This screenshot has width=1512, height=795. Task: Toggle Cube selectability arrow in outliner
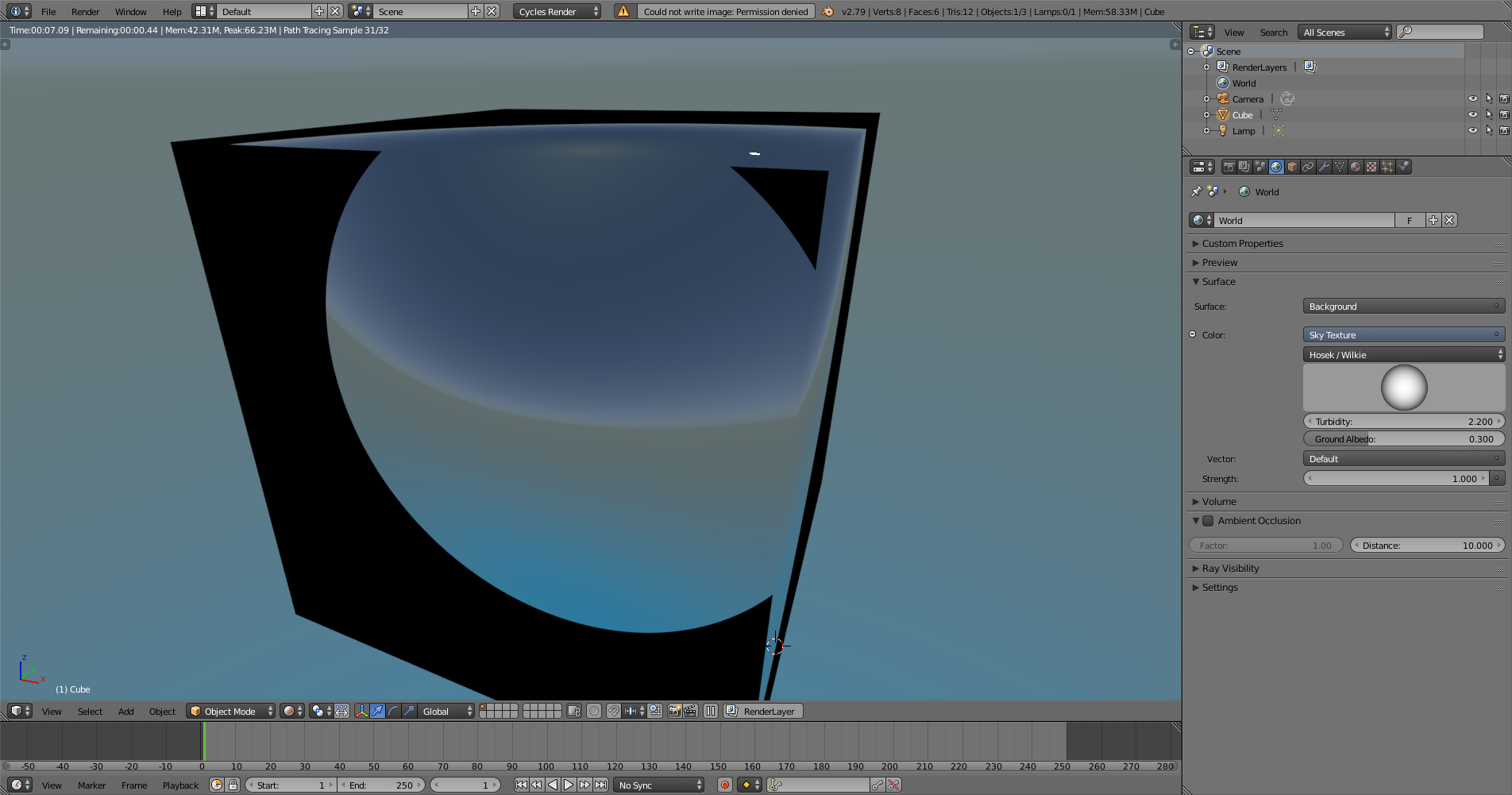click(x=1489, y=115)
